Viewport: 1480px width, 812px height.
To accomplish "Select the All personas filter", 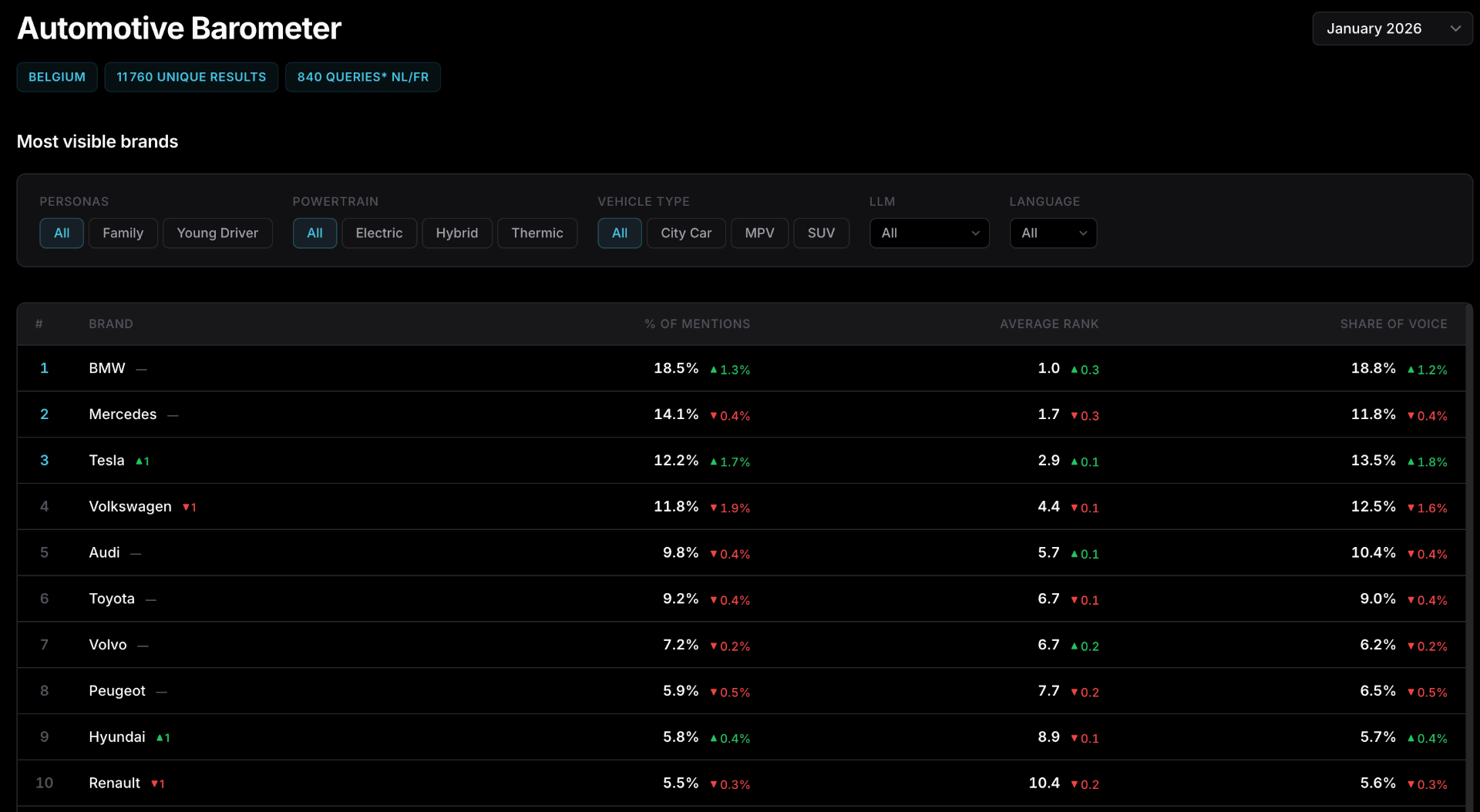I will [62, 233].
